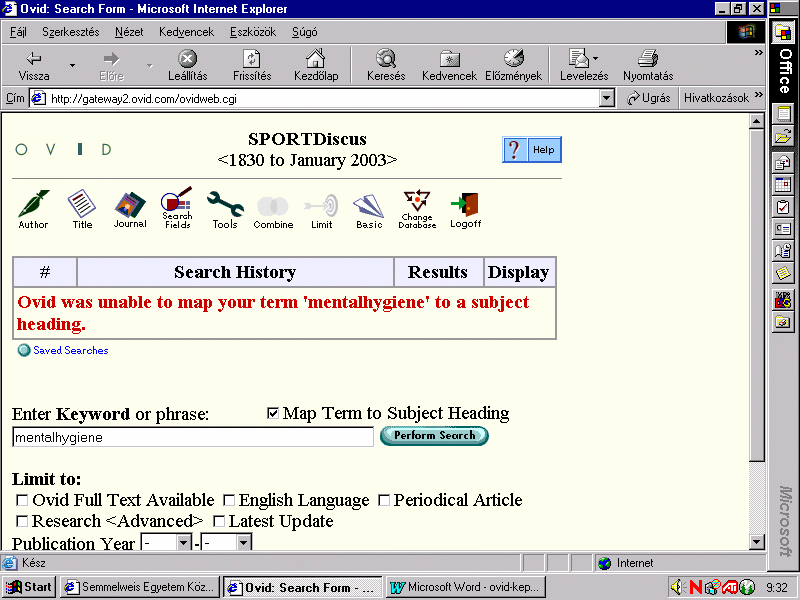Switch to Semmelweis Egyetem taskbar window
The image size is (800, 600).
(140, 587)
